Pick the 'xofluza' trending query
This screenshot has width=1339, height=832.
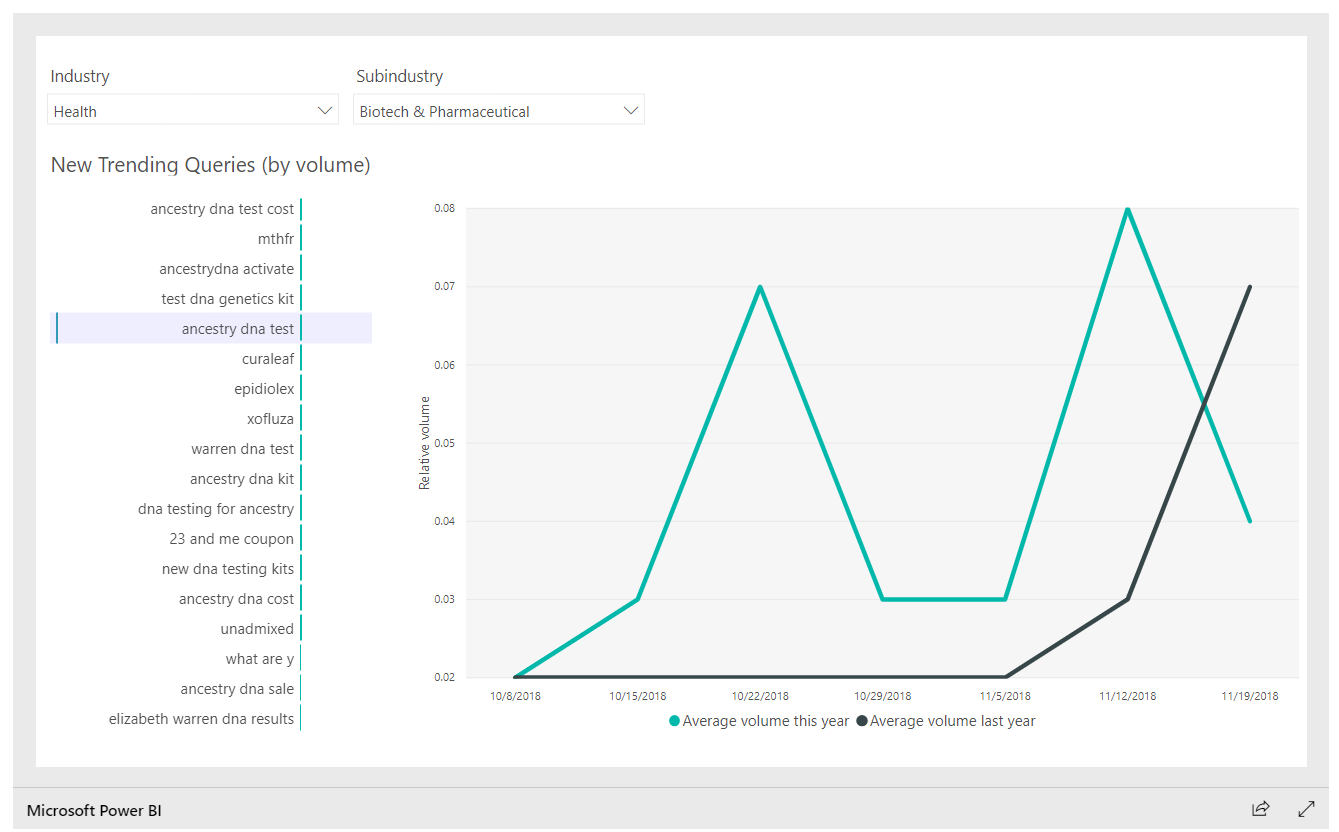click(x=270, y=419)
